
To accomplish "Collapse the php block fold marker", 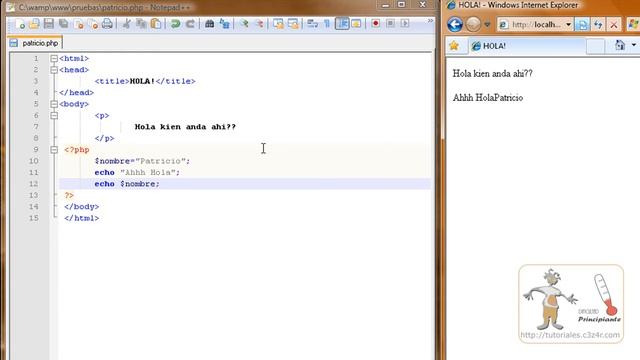I will (54, 150).
